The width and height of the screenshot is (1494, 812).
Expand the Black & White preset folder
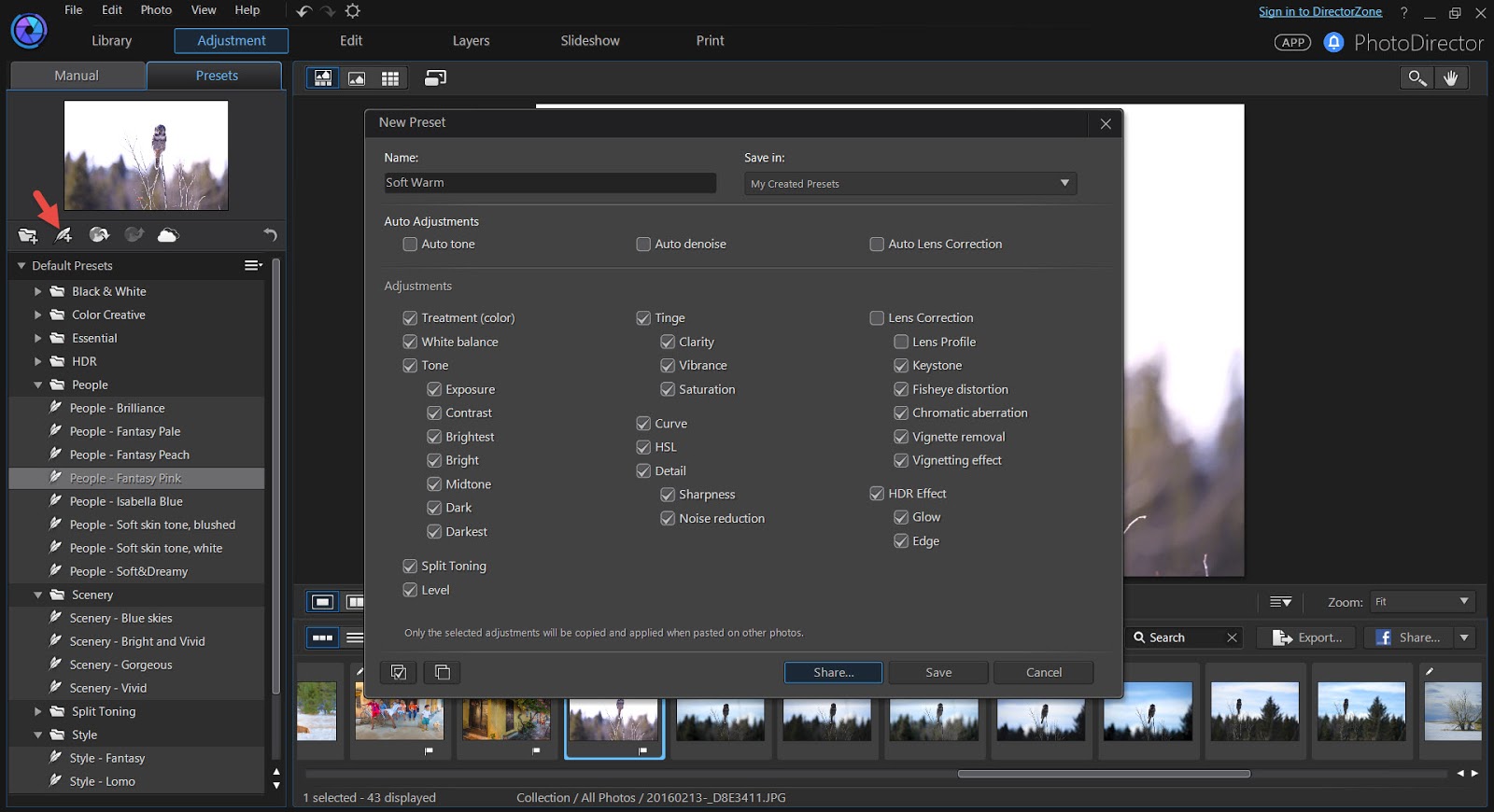click(37, 291)
